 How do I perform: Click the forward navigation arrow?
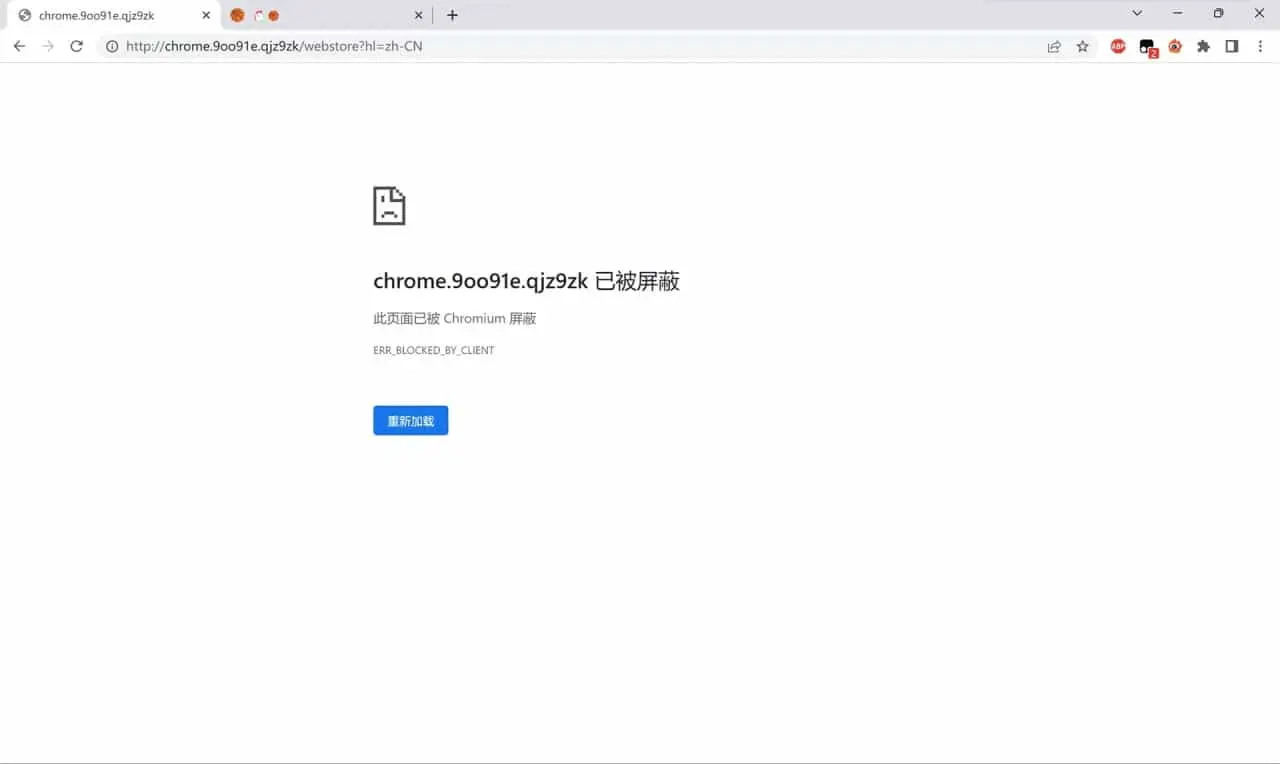[47, 46]
